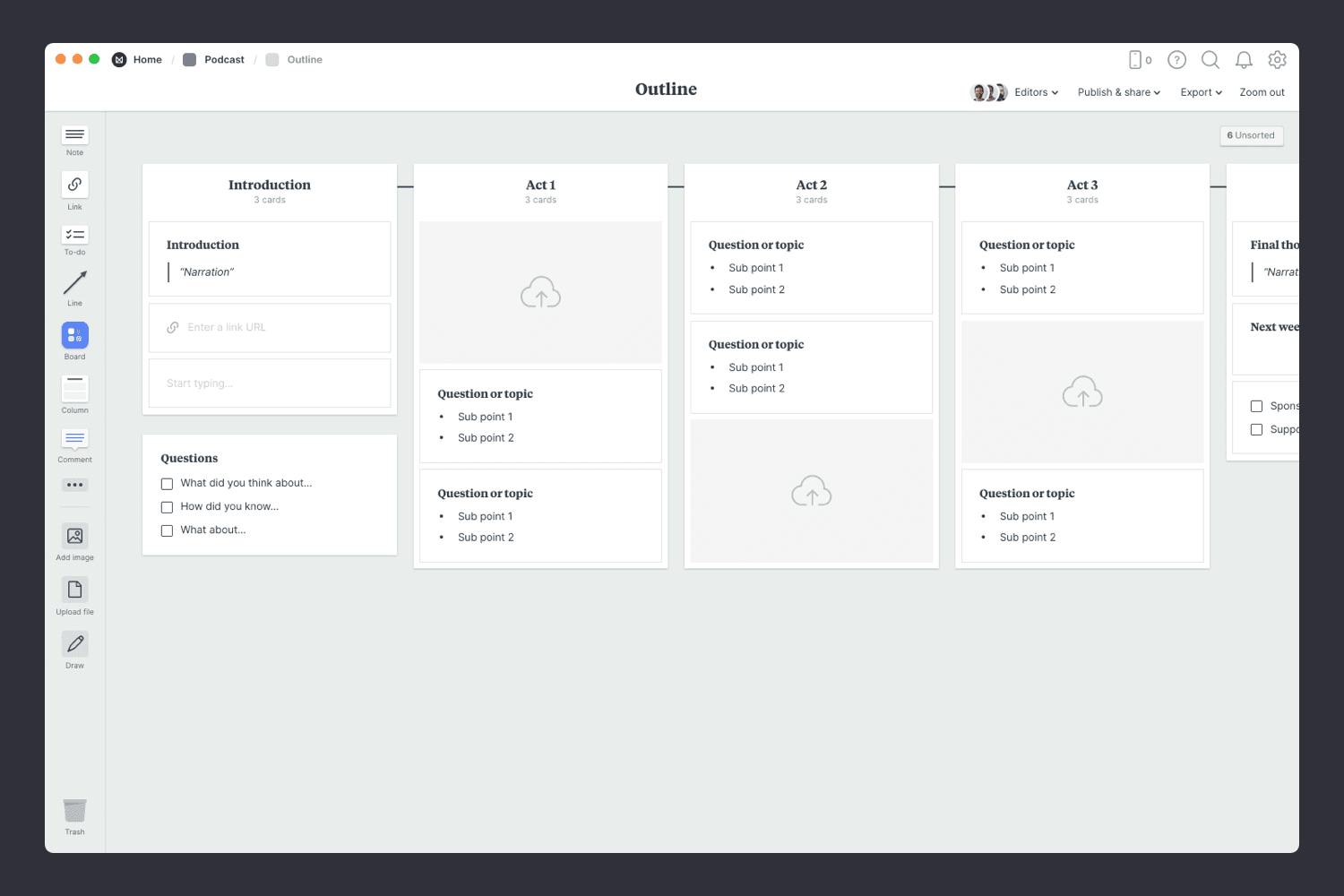Select the Note tool in sidebar
This screenshot has height=896, width=1344.
[74, 135]
